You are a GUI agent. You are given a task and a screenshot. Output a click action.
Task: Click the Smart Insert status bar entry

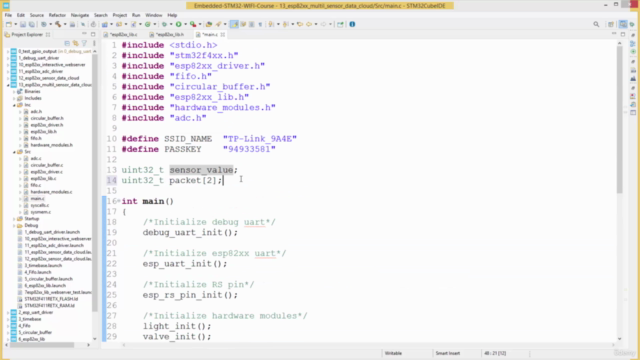[447, 353]
